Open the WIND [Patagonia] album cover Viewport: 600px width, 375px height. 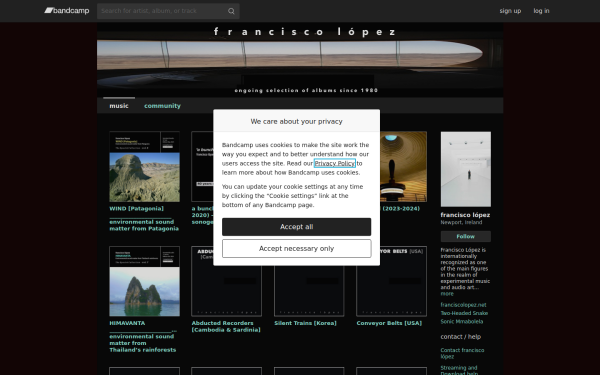pos(144,166)
